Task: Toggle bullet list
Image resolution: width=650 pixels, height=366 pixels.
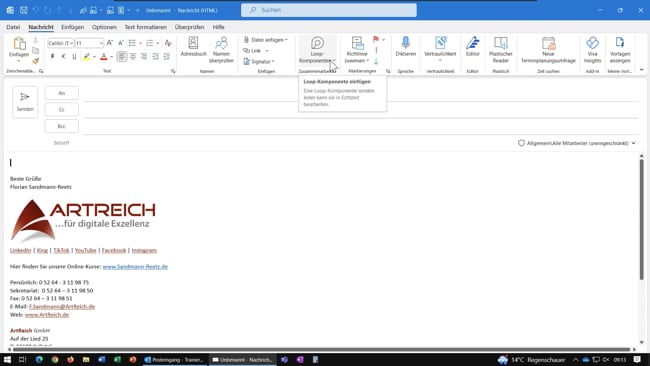Action: coord(132,43)
